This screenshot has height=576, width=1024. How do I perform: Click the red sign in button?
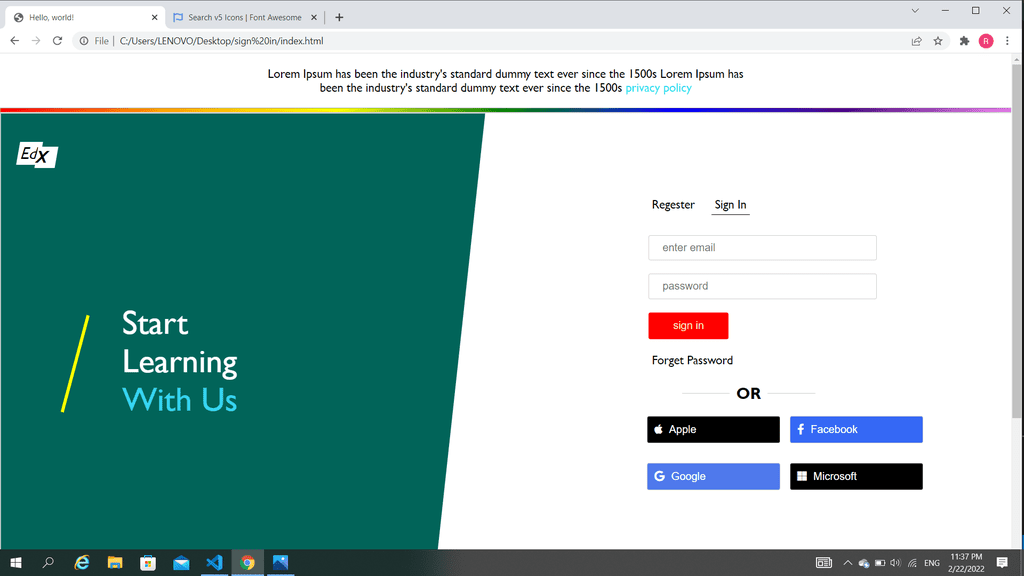pyautogui.click(x=688, y=325)
